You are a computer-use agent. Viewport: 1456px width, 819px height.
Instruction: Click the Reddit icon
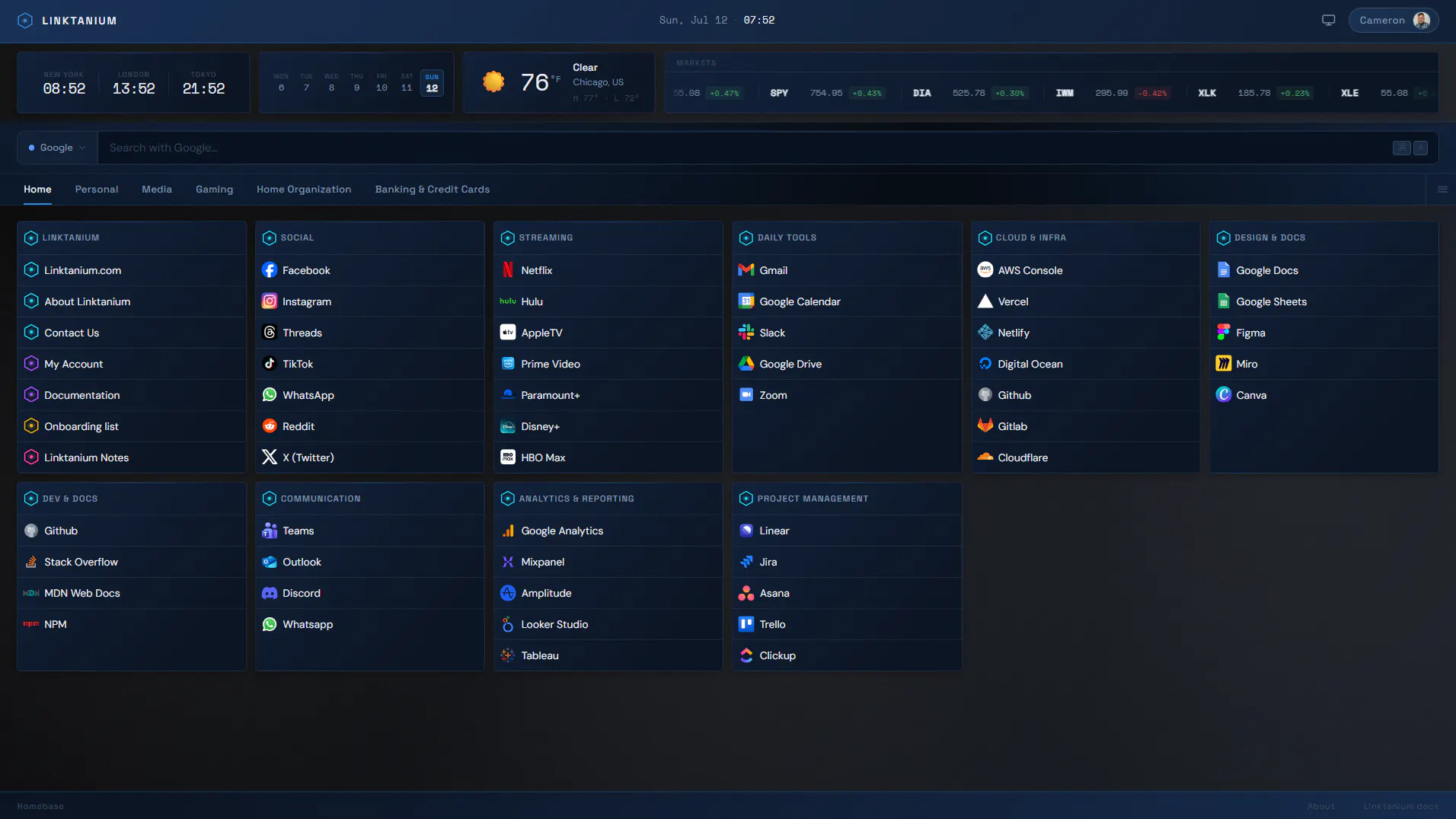pos(270,426)
